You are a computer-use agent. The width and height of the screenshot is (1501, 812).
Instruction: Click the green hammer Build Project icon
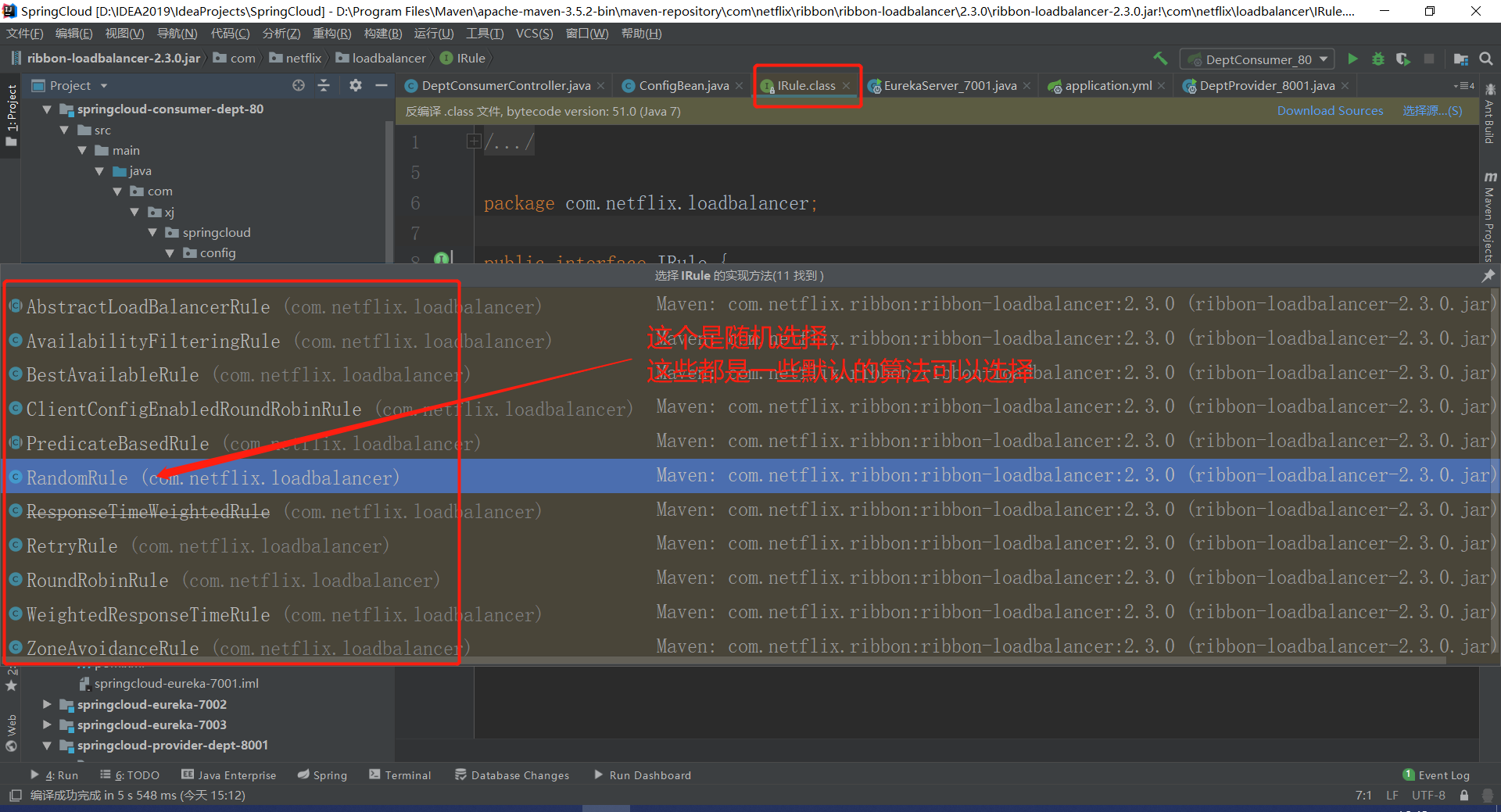coord(1160,59)
